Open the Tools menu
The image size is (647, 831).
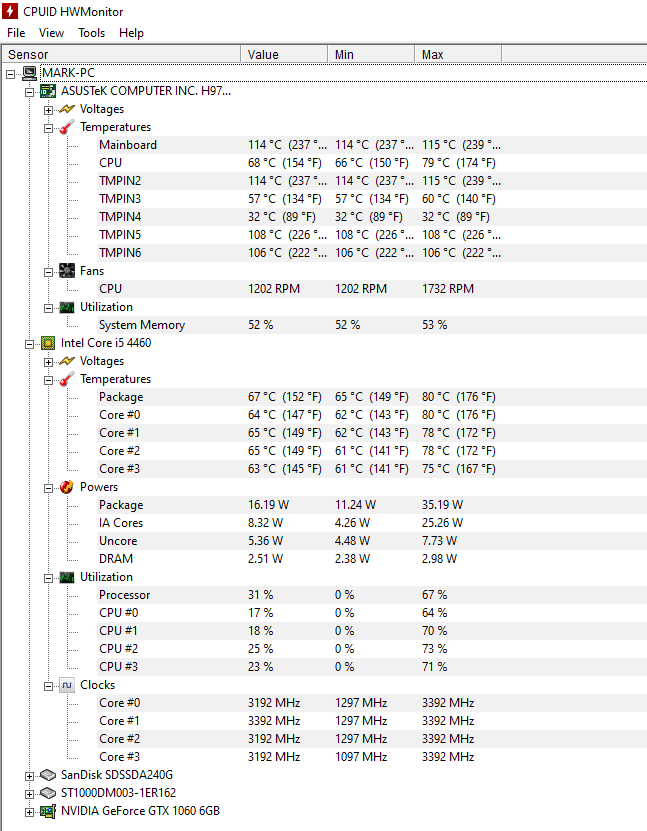pos(91,33)
